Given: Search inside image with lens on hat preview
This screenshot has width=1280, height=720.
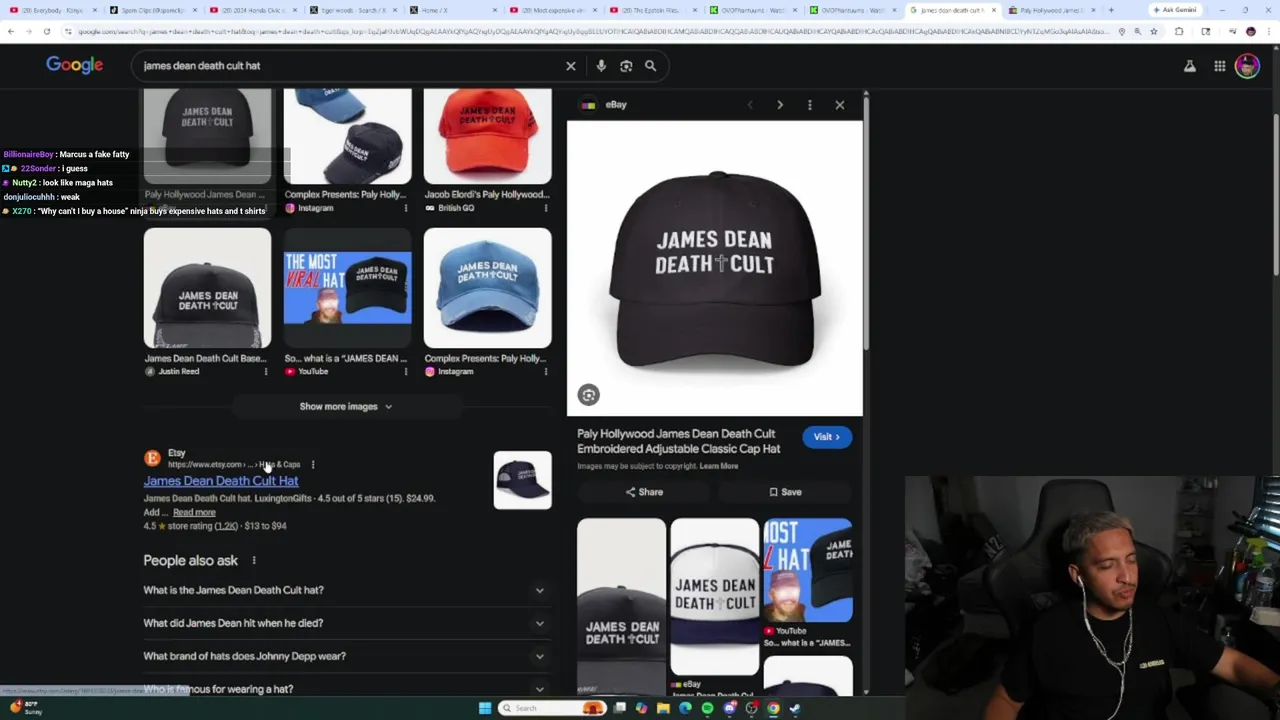Looking at the screenshot, I should (x=589, y=395).
